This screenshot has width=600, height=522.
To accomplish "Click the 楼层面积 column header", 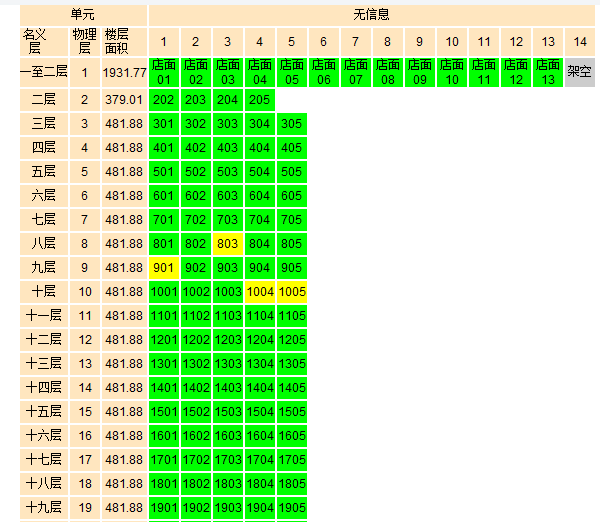I will click(x=124, y=42).
